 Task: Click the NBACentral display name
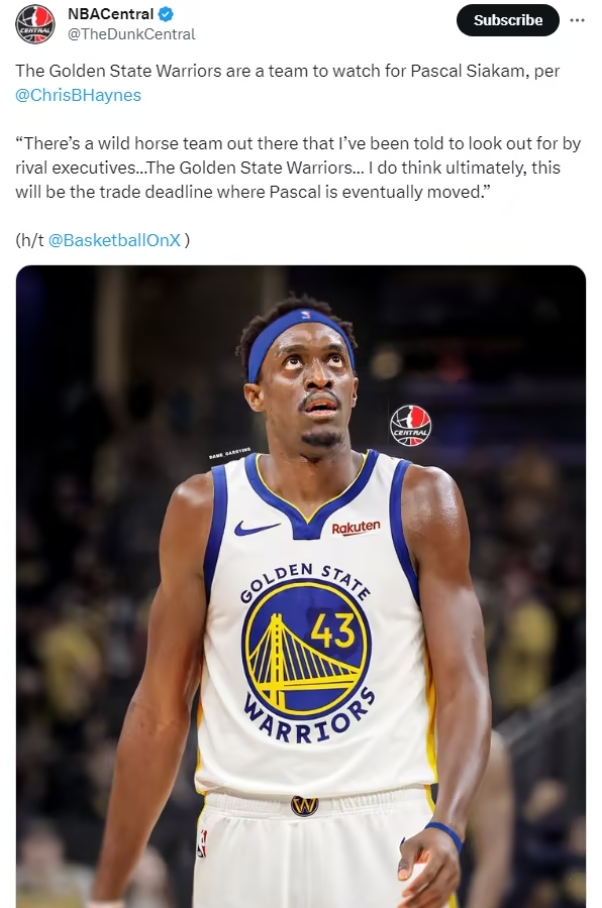coord(111,13)
